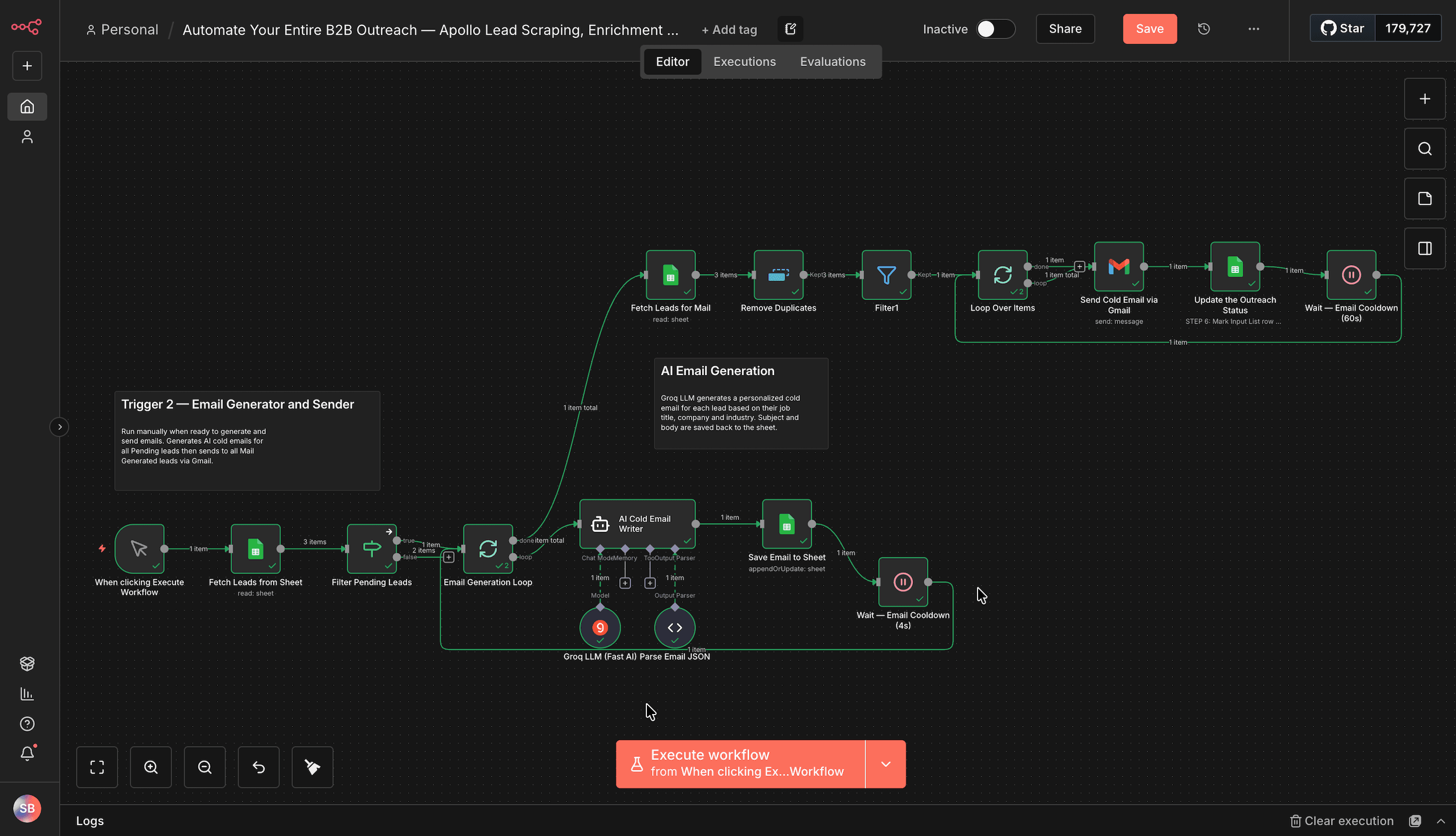Image resolution: width=1456 pixels, height=836 pixels.
Task: Open the Parse Email JSON code node
Action: coord(675,627)
